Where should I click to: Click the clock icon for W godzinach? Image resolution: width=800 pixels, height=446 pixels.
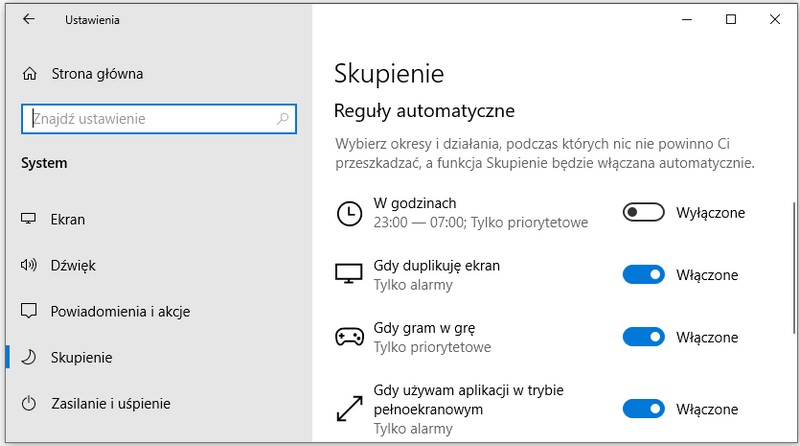tap(348, 213)
